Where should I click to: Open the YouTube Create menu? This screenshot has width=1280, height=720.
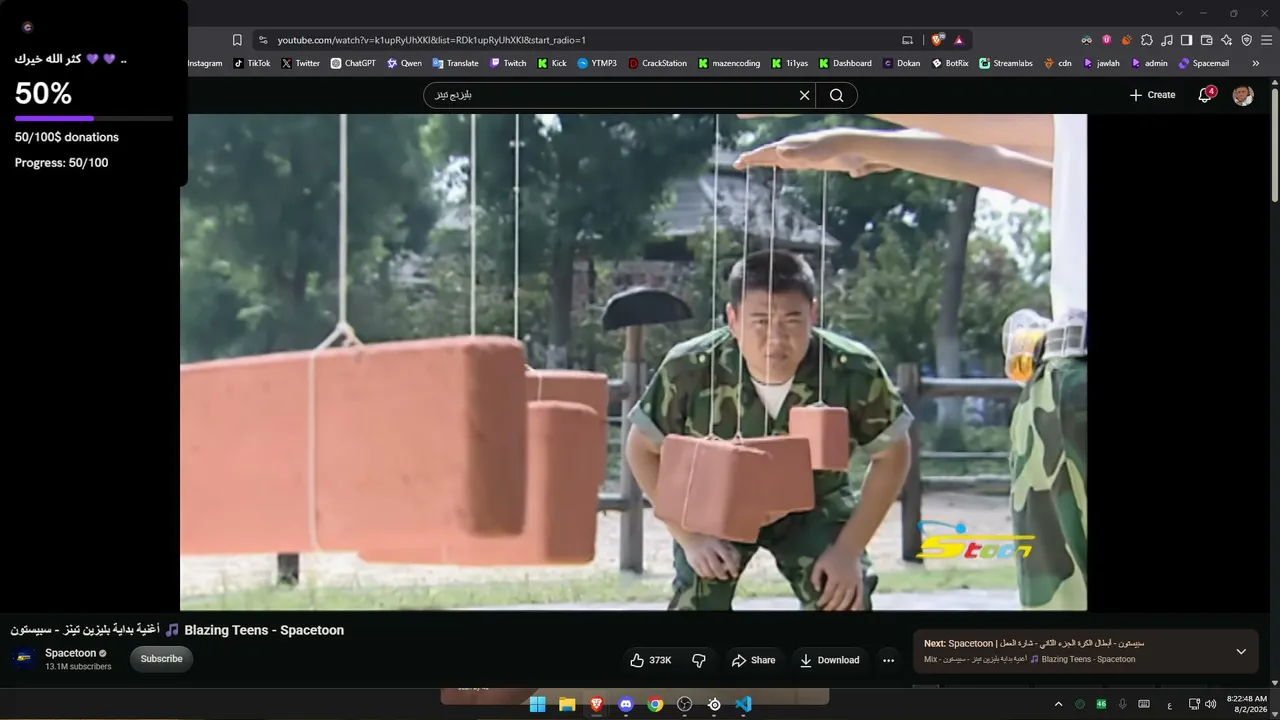(1152, 95)
